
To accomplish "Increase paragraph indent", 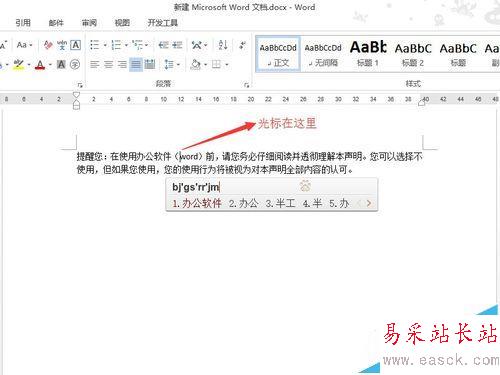I will (177, 45).
